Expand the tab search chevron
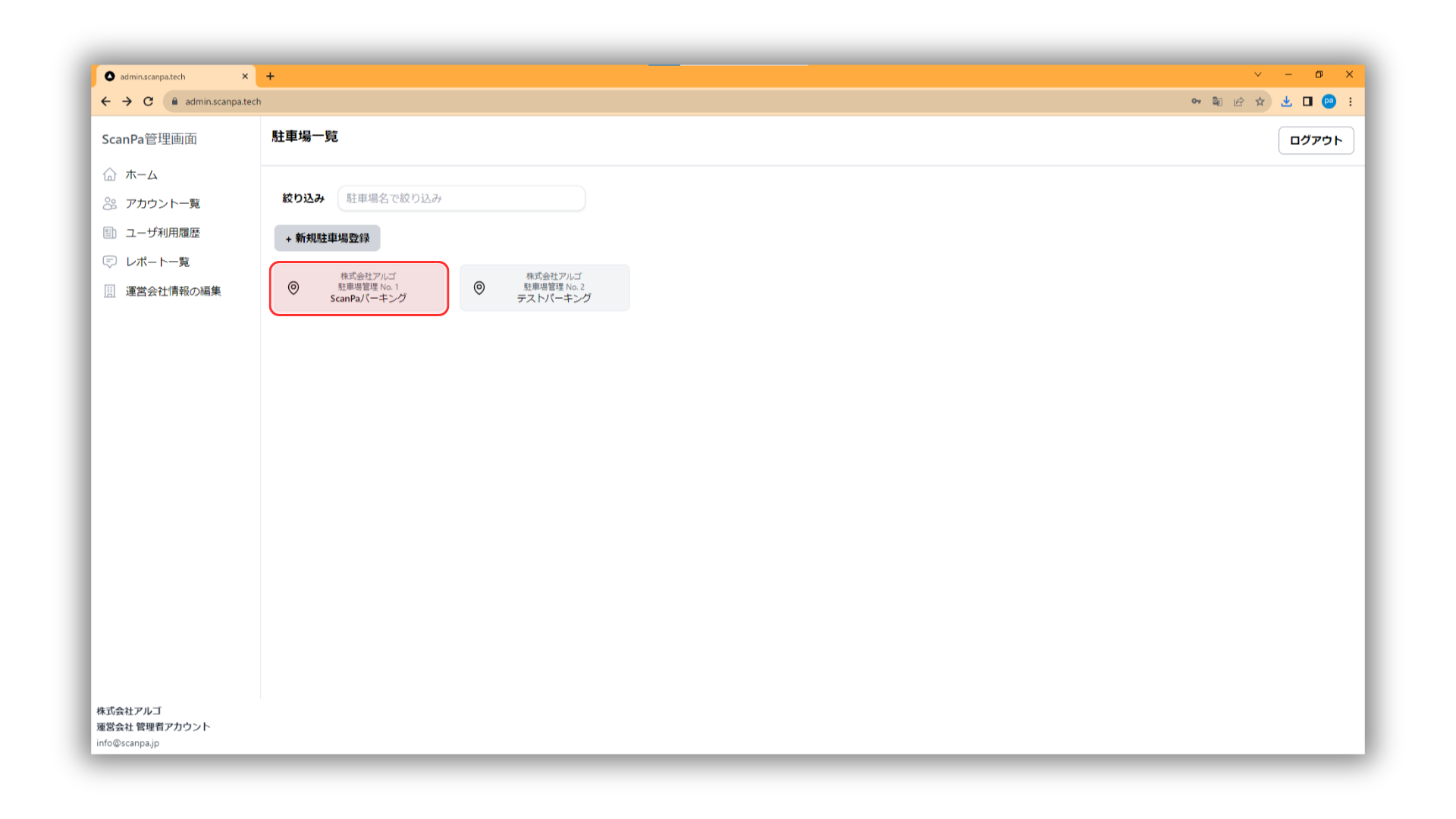Image resolution: width=1456 pixels, height=819 pixels. 1258,74
